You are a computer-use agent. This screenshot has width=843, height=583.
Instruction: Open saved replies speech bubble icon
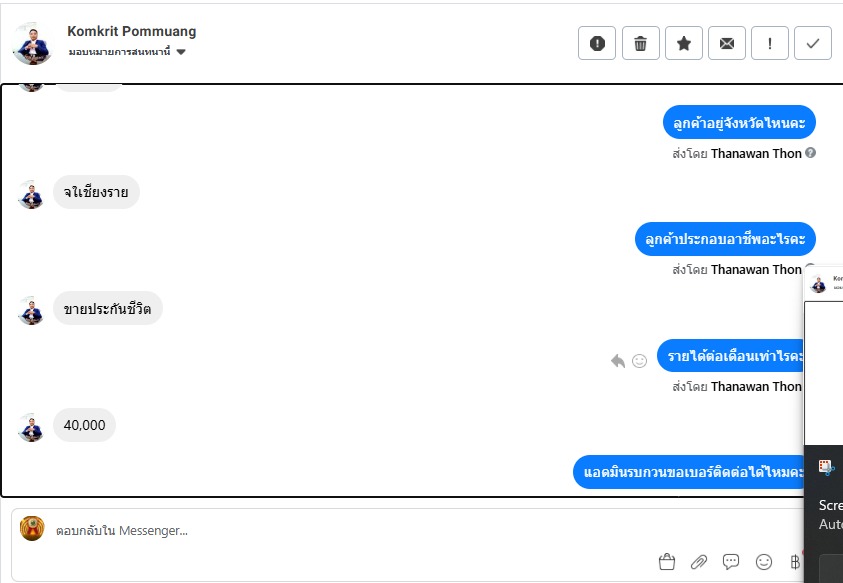pos(731,562)
